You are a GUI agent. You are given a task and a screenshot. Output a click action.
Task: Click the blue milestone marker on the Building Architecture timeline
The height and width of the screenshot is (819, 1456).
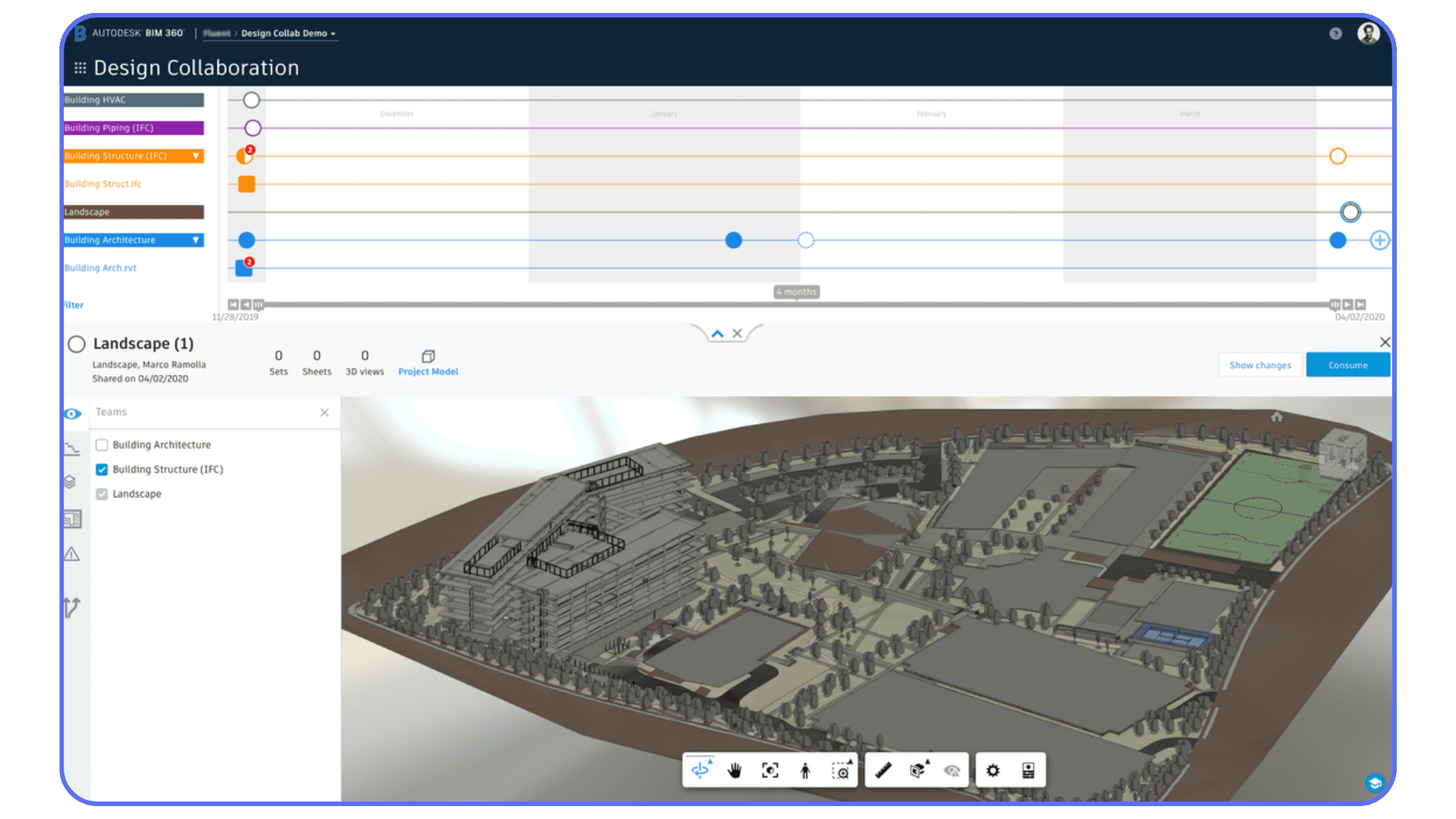pyautogui.click(x=733, y=240)
